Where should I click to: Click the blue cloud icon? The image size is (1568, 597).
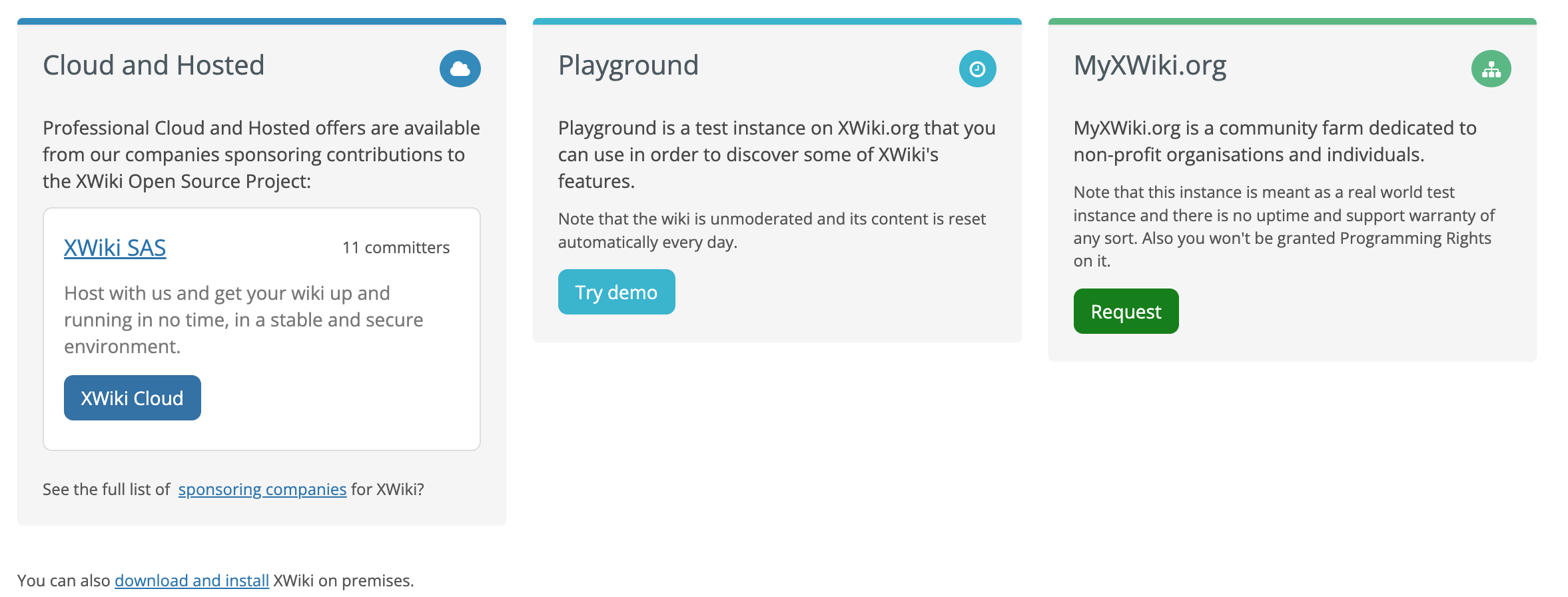coord(460,69)
